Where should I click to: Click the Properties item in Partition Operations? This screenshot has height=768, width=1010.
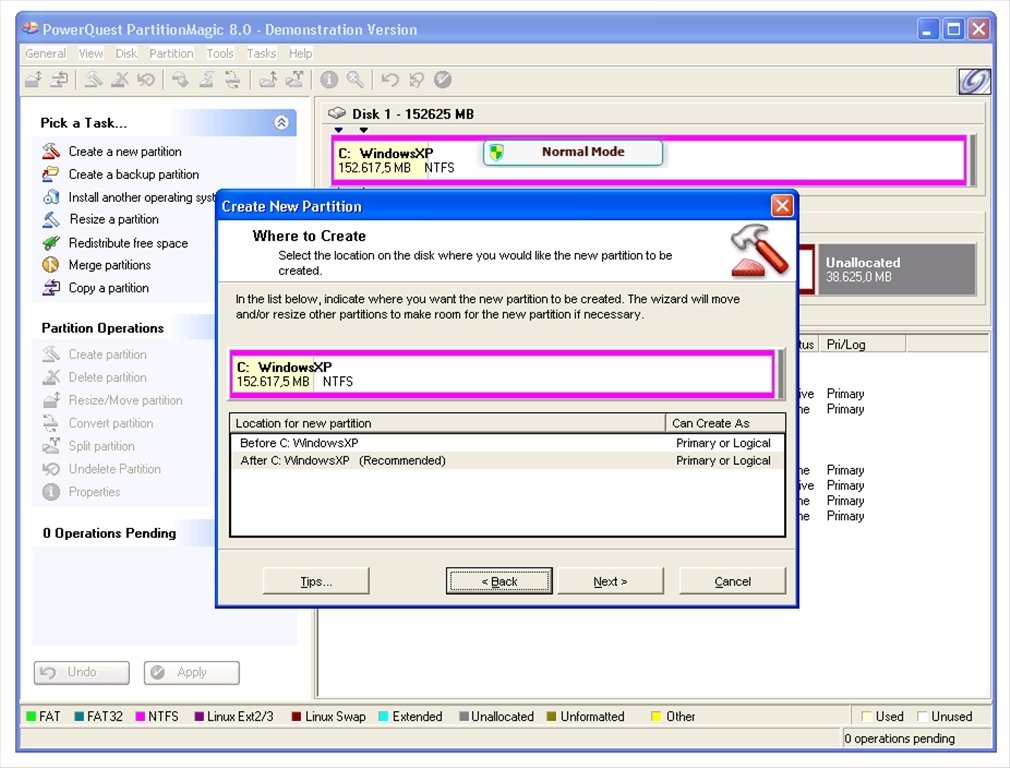(94, 492)
